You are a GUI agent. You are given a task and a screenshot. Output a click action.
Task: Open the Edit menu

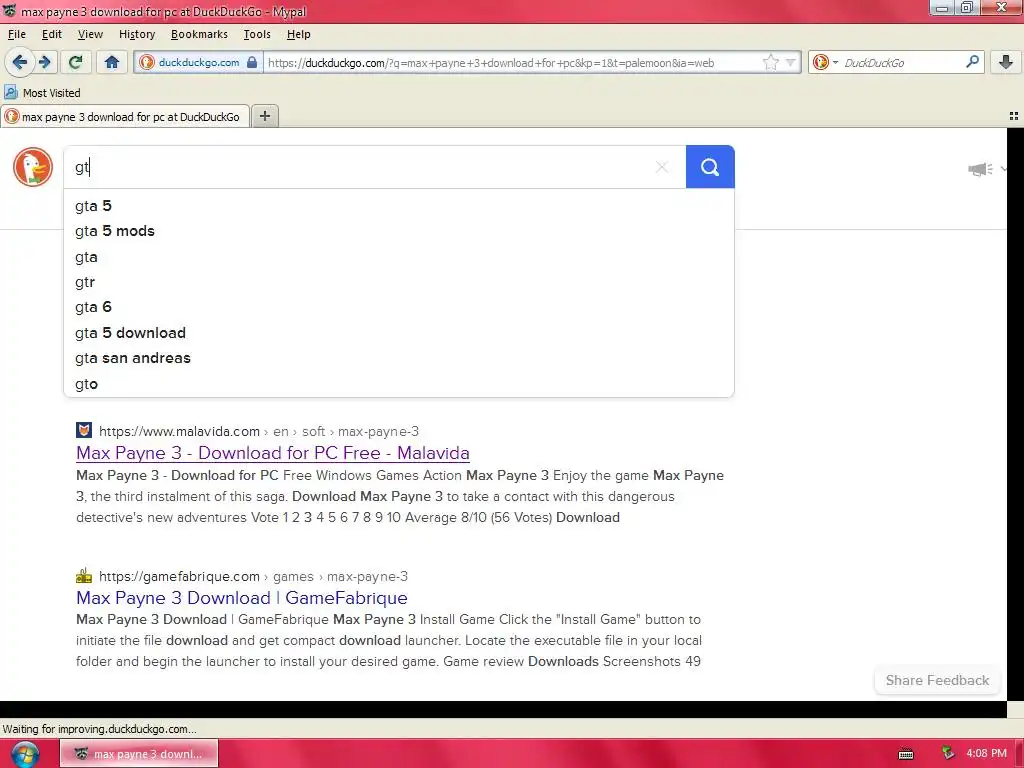click(52, 35)
